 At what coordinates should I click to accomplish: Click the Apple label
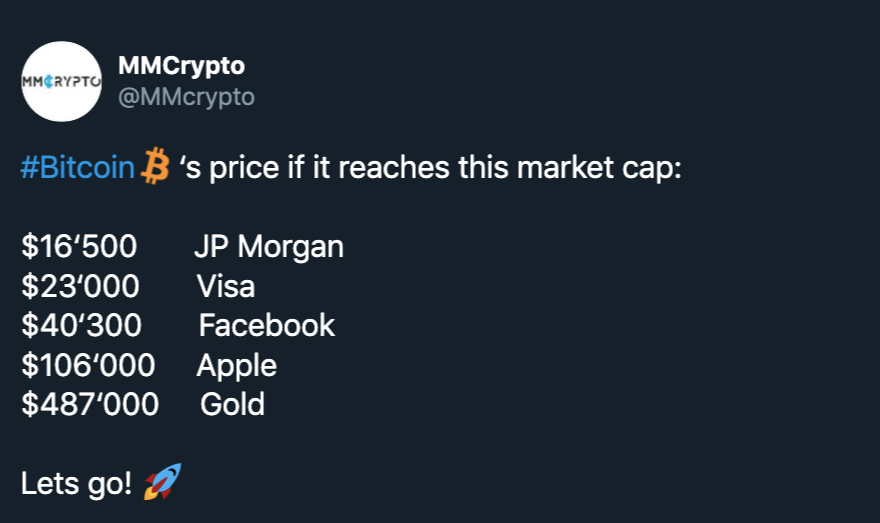point(237,365)
